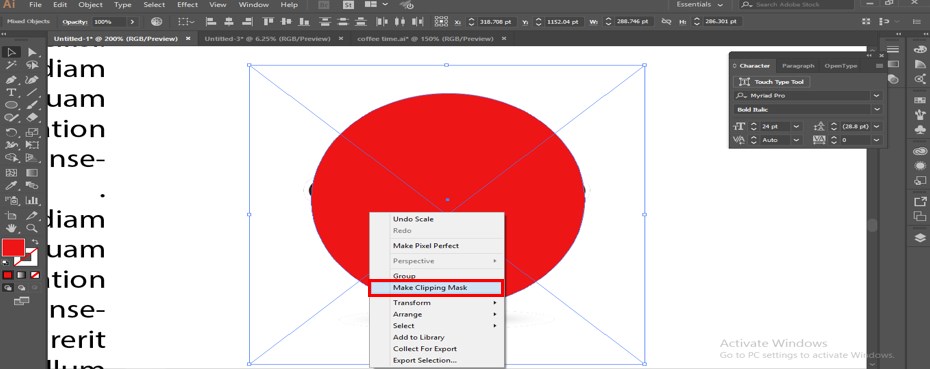Open font size 24 pt dropdown
The image size is (930, 369).
(x=796, y=126)
